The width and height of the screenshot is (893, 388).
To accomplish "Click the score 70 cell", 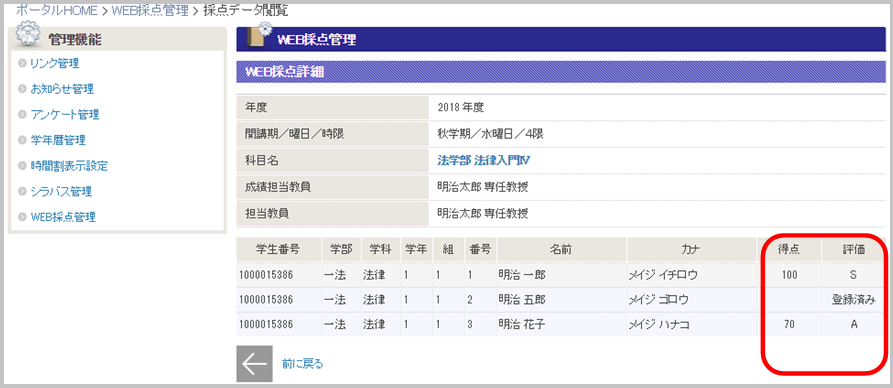I will pyautogui.click(x=789, y=325).
